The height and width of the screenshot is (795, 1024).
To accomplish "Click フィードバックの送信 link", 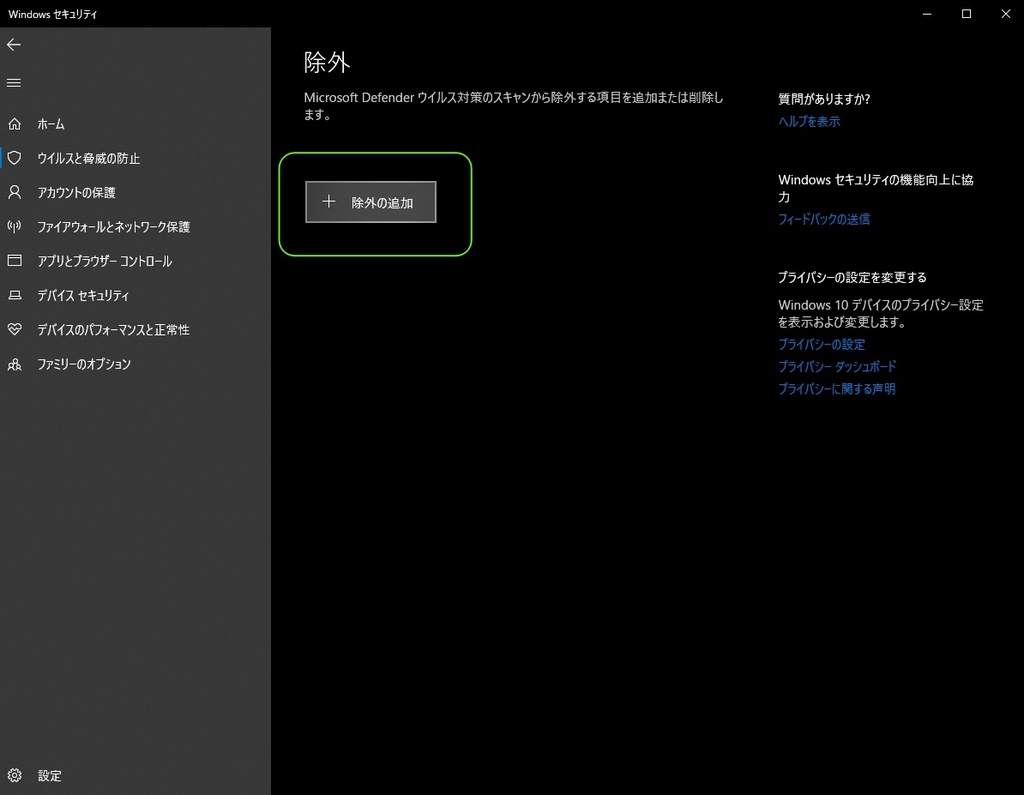I will [x=824, y=219].
